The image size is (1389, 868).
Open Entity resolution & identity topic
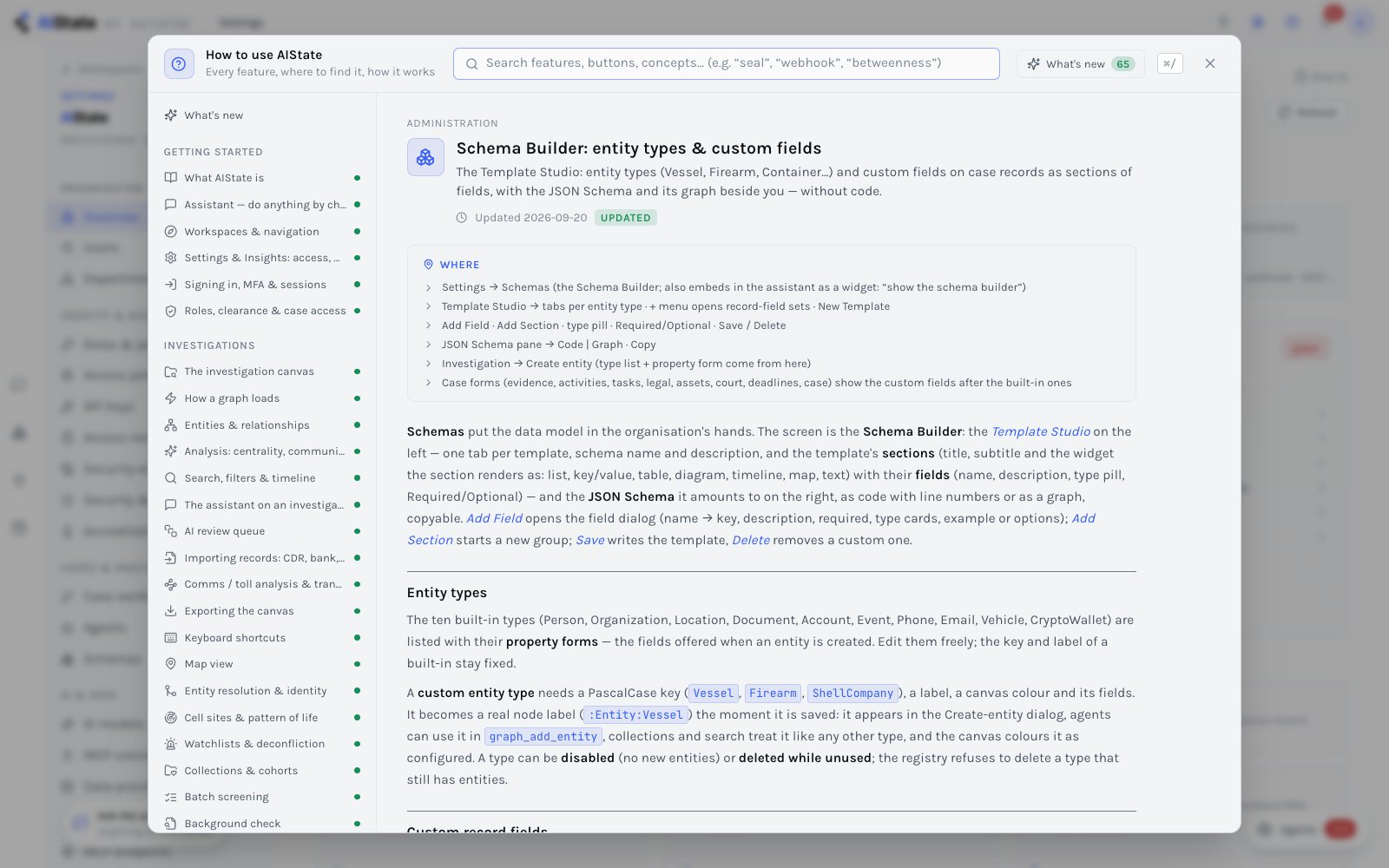click(x=262, y=691)
